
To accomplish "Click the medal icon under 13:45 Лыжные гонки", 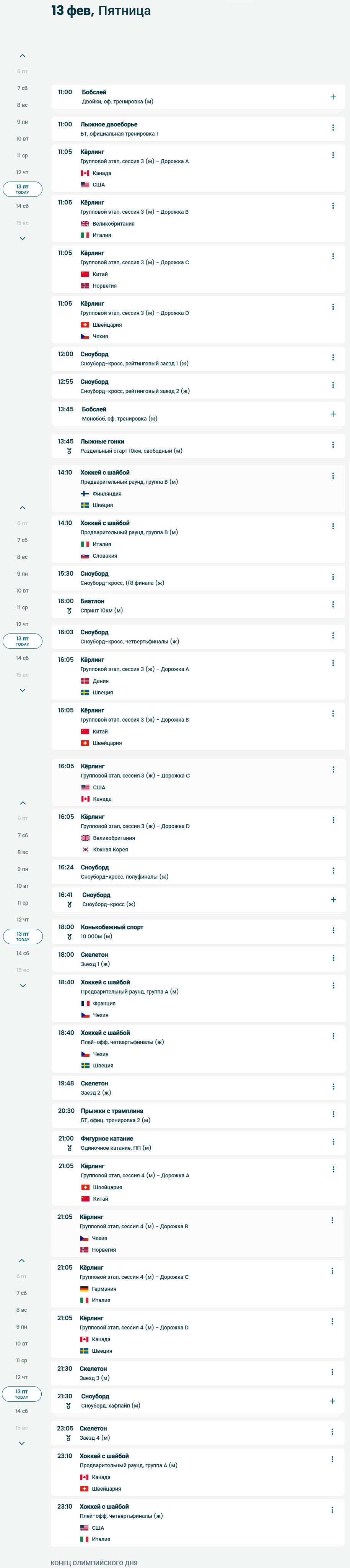I will point(69,451).
